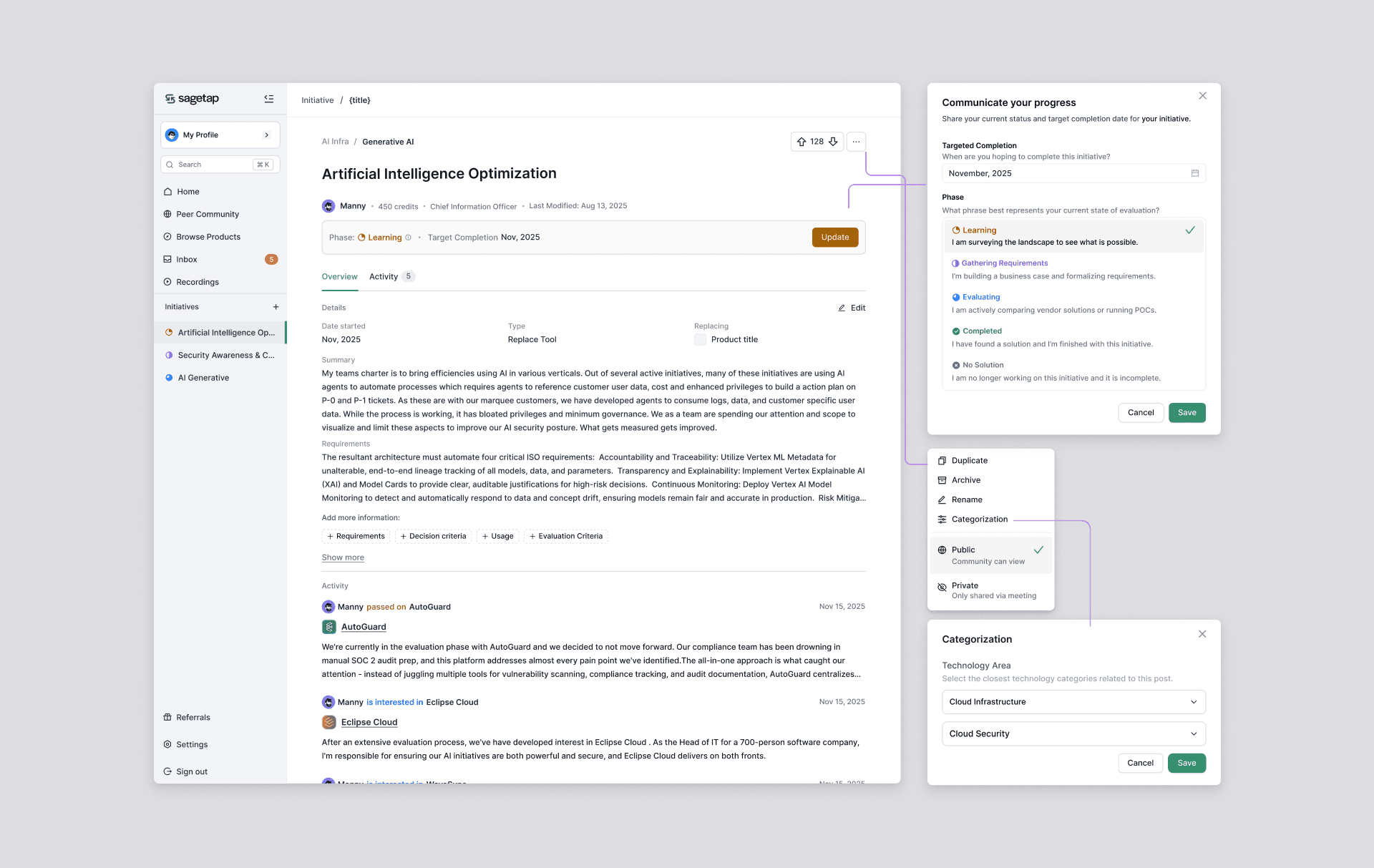Open the three-dots more options menu
The width and height of the screenshot is (1374, 868).
click(x=856, y=142)
